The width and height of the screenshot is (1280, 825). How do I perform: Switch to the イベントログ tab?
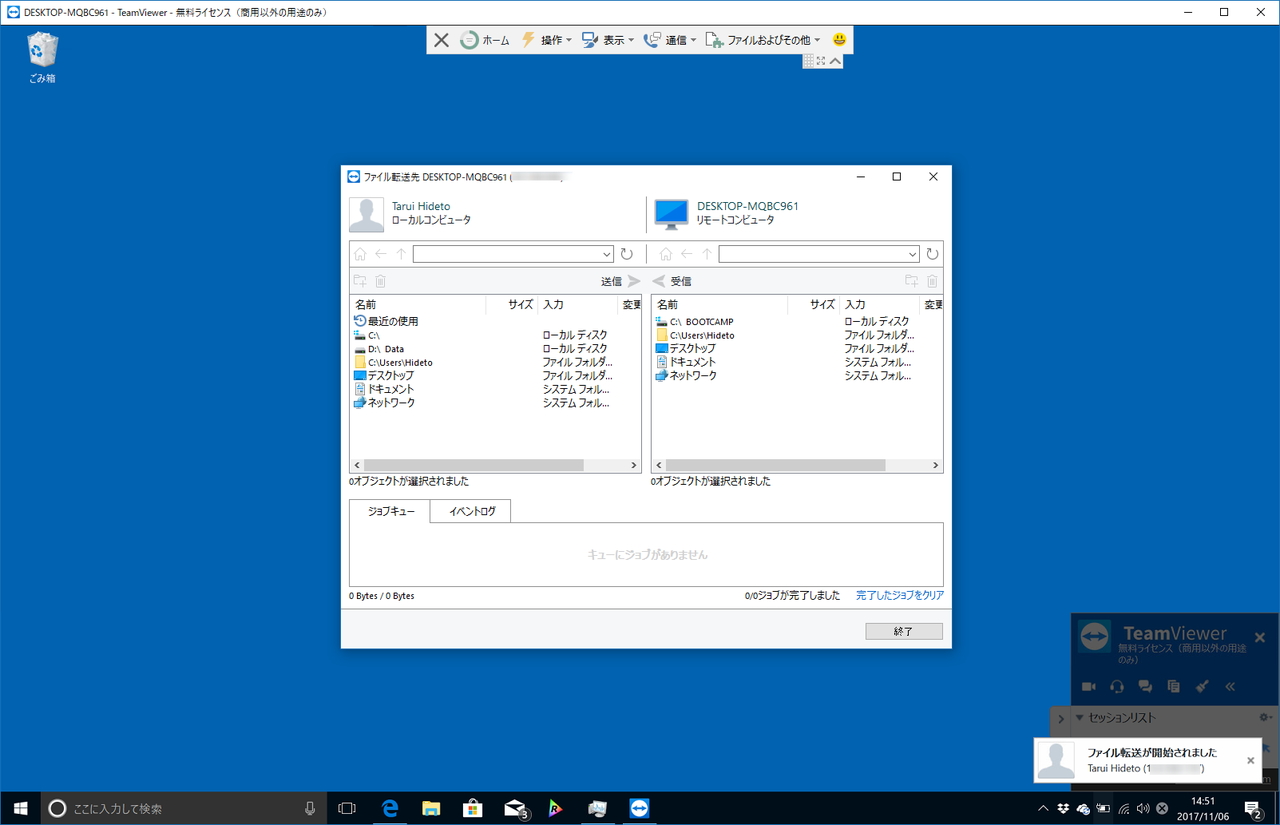point(470,511)
